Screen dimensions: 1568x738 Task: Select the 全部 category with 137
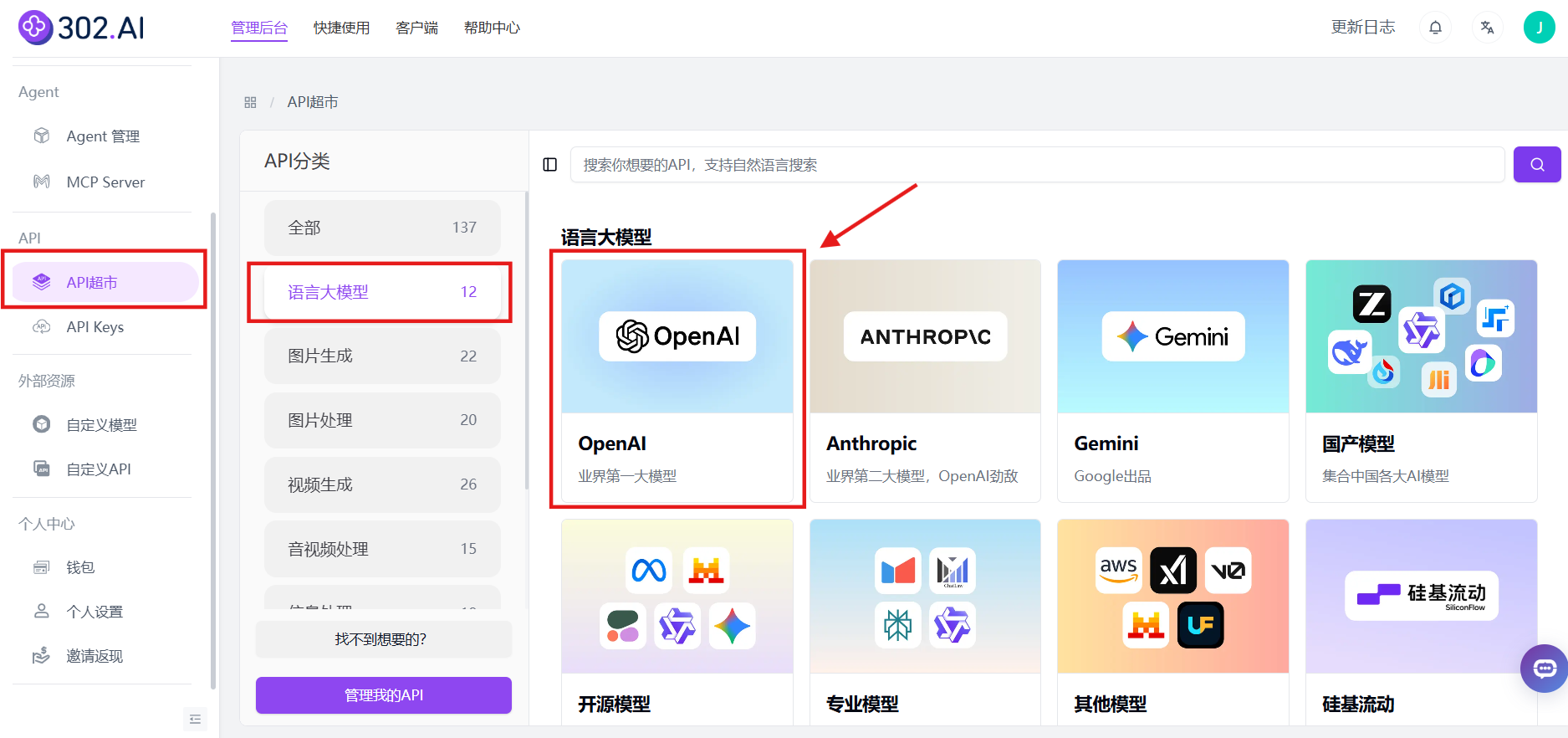(382, 228)
